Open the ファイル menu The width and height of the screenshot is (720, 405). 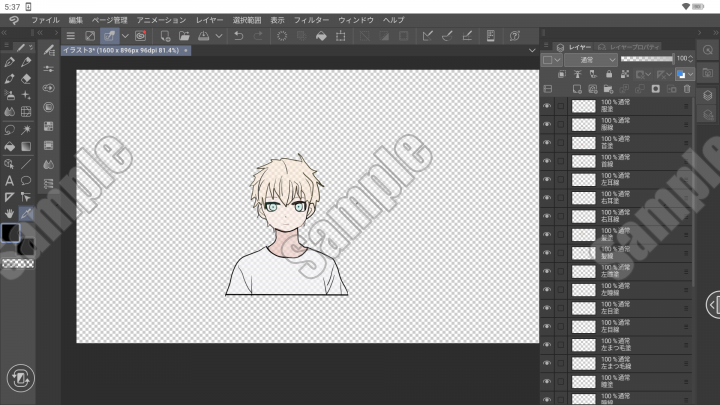(45, 20)
